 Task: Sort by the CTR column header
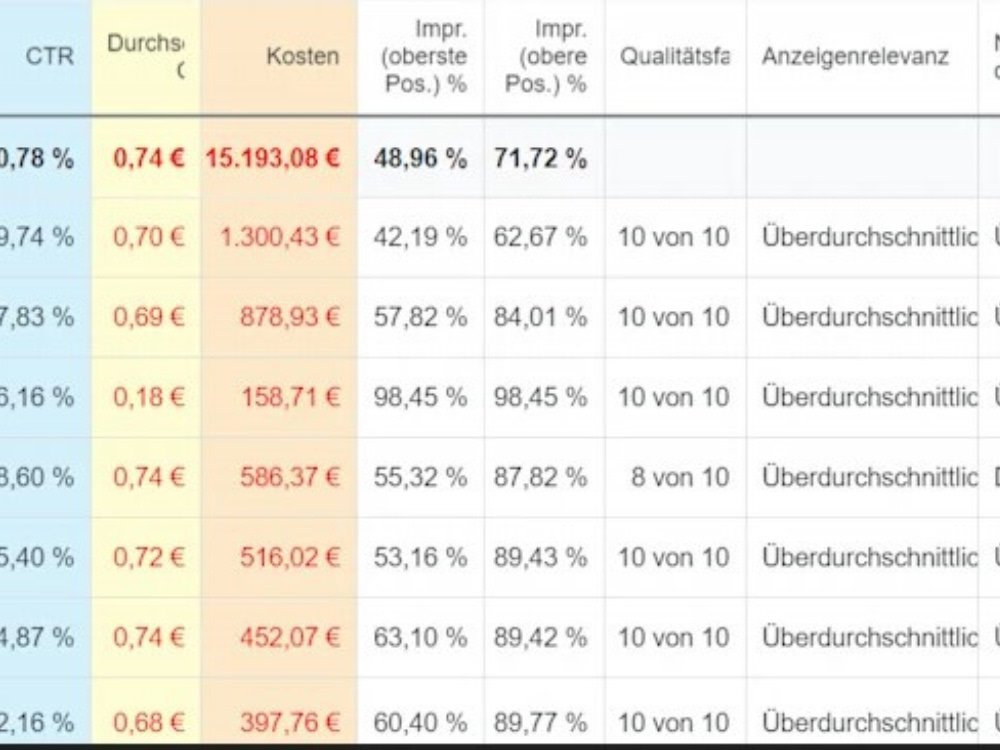(x=49, y=56)
